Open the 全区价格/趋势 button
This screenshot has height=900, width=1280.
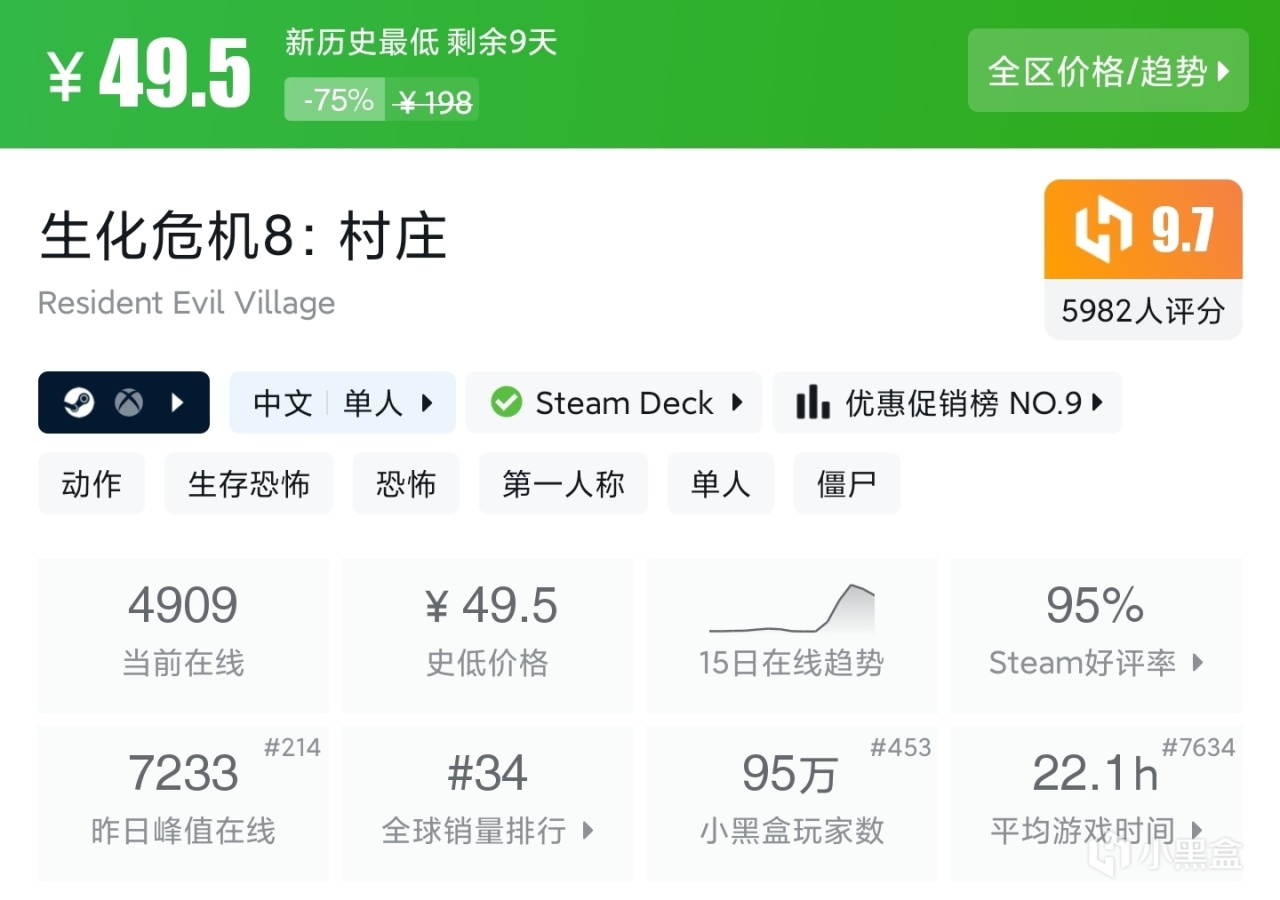point(1108,71)
